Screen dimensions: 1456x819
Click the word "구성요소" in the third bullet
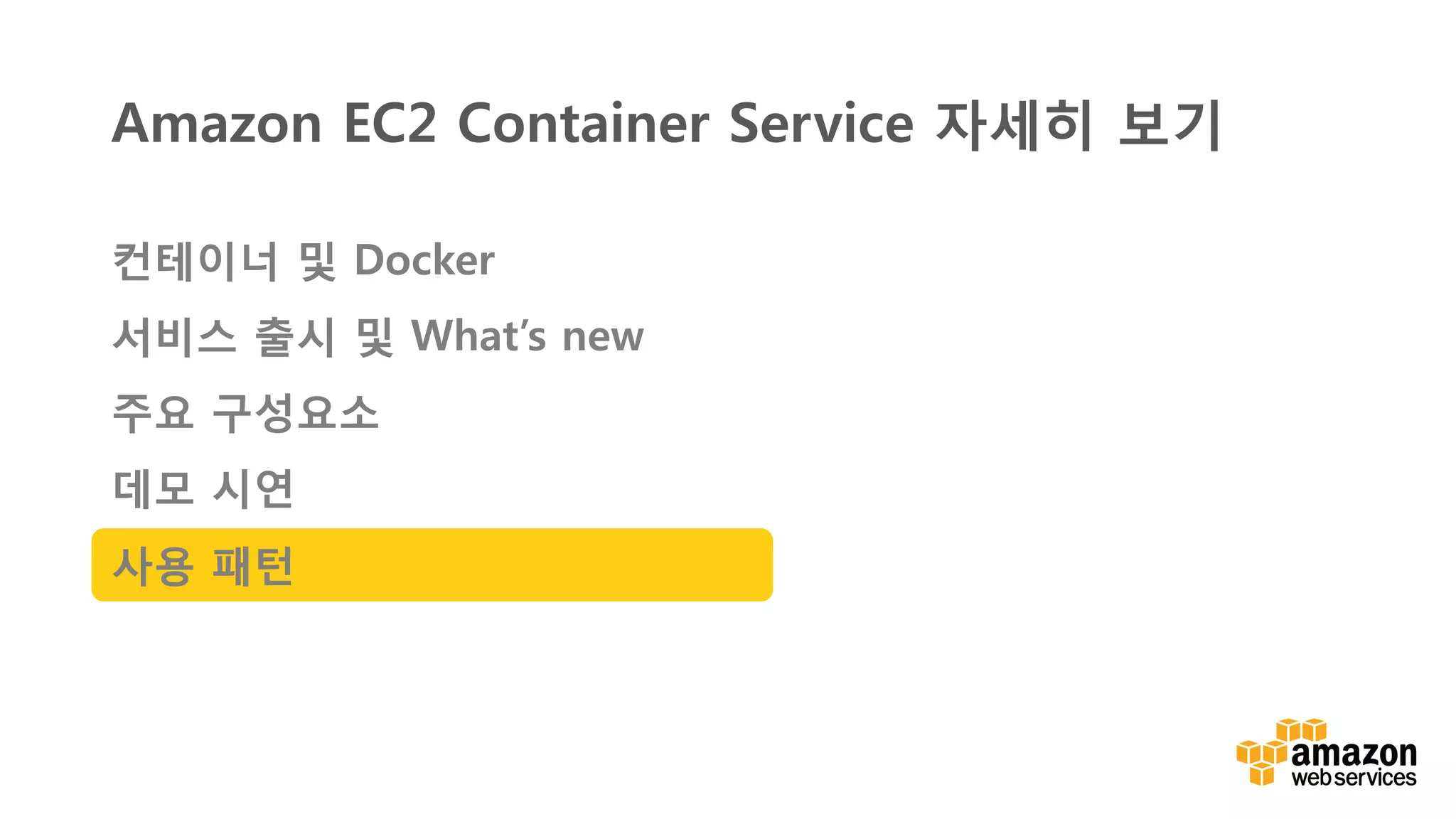[296, 412]
